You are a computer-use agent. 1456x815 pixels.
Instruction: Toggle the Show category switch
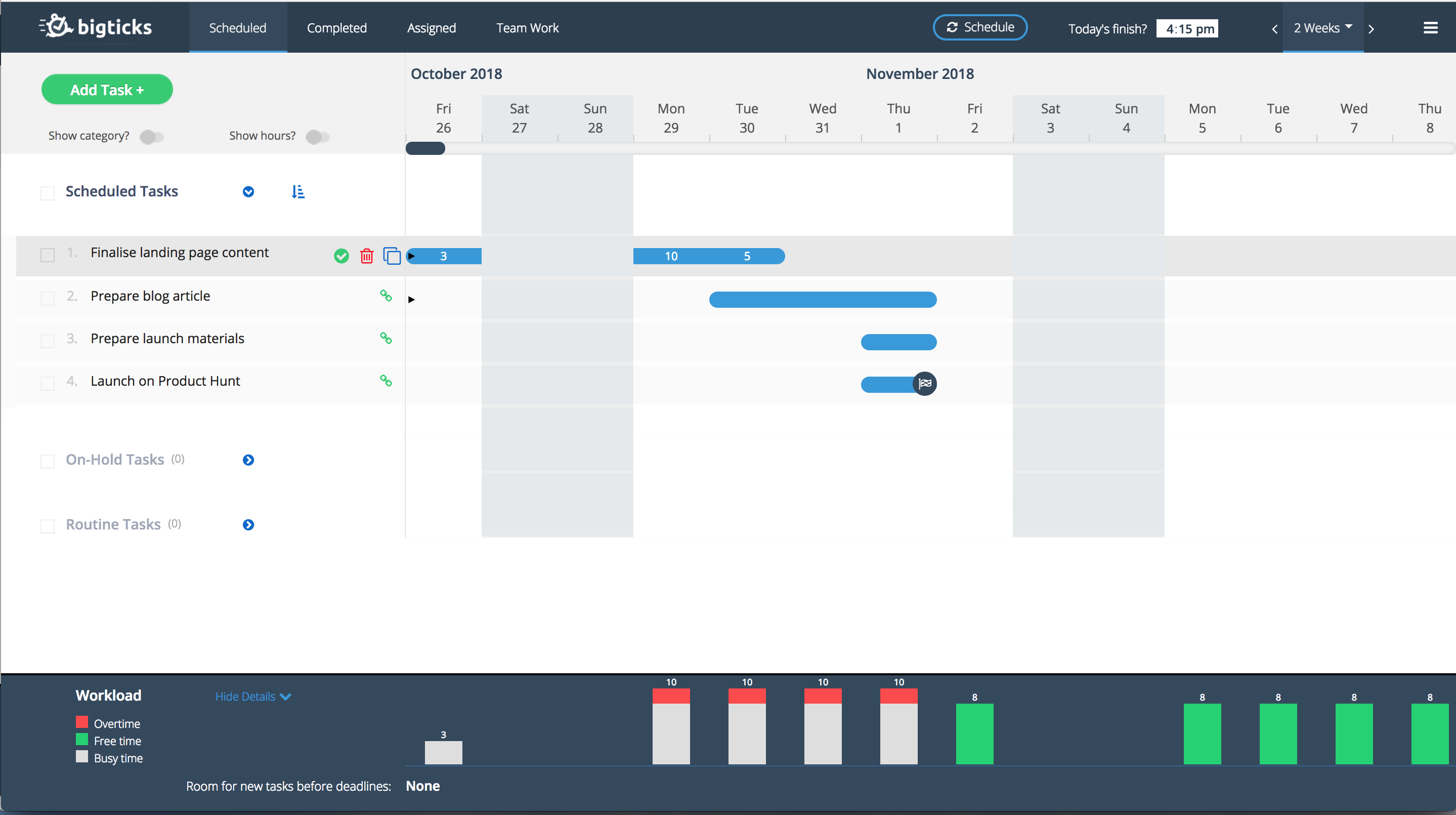pyautogui.click(x=151, y=137)
